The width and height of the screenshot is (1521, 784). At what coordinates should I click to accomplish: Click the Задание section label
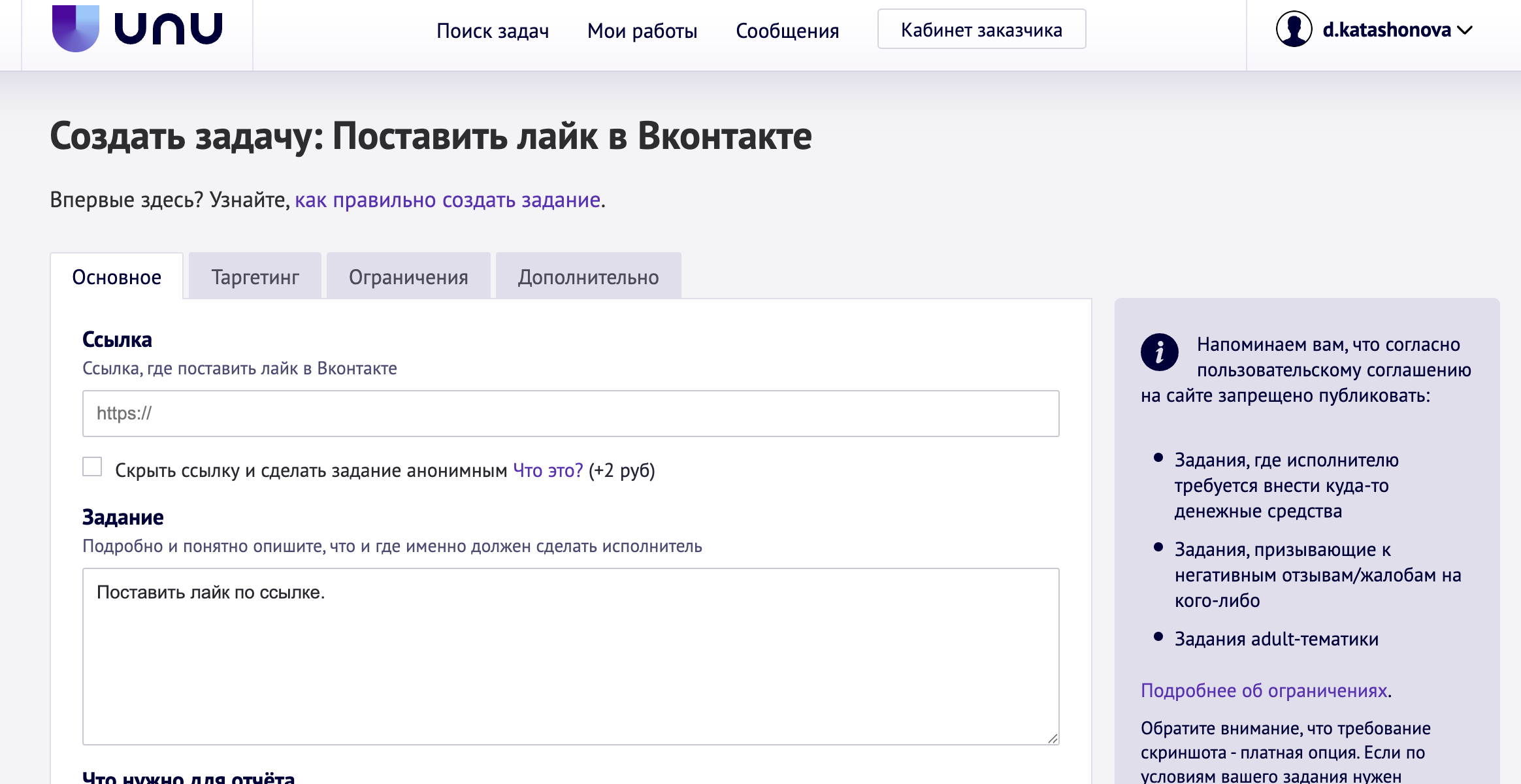(123, 517)
